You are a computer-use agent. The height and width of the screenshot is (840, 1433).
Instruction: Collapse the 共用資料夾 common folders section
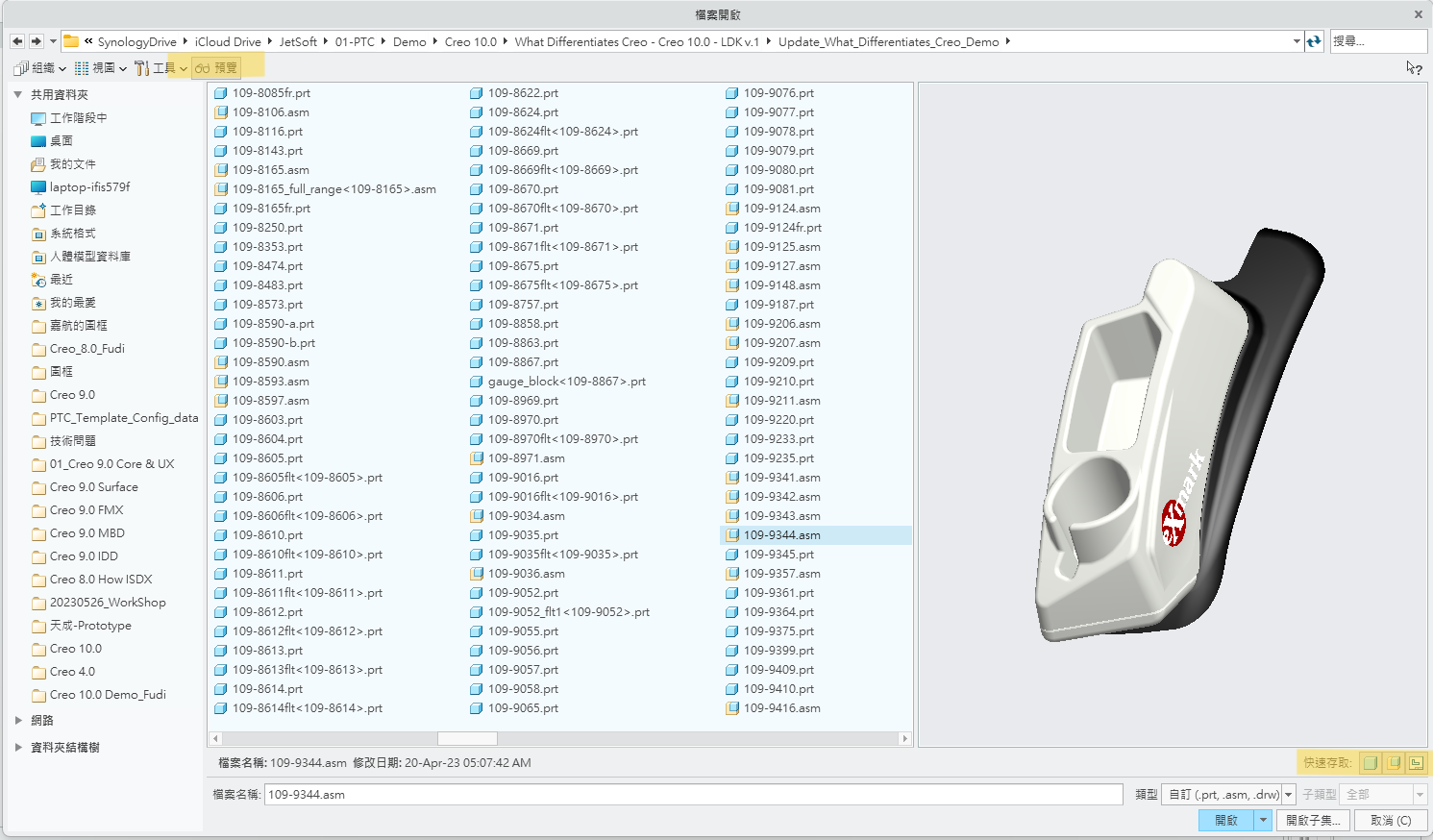coord(18,95)
